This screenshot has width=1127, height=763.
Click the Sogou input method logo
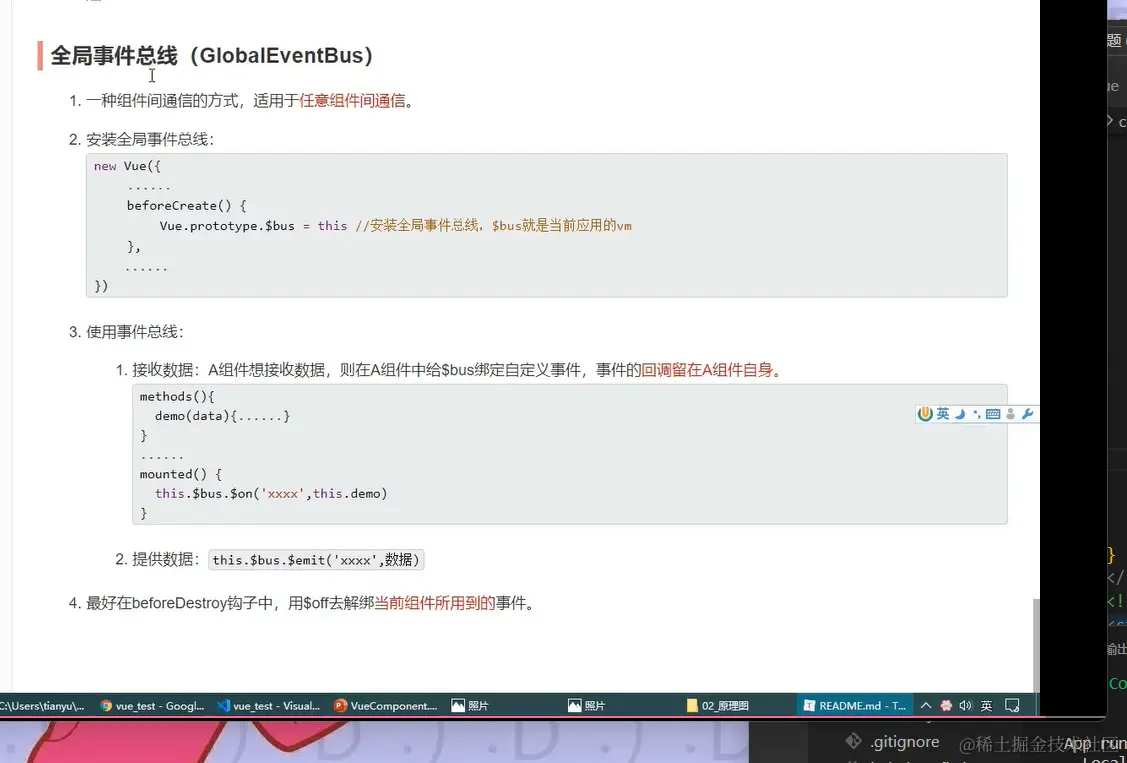click(x=927, y=413)
